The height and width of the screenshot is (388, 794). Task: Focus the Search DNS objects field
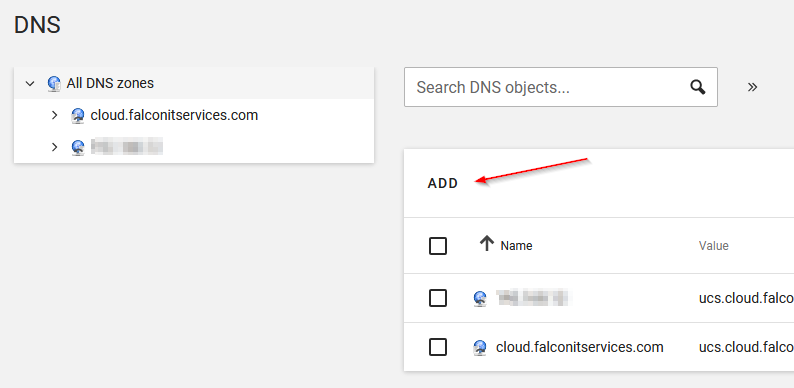click(x=561, y=87)
